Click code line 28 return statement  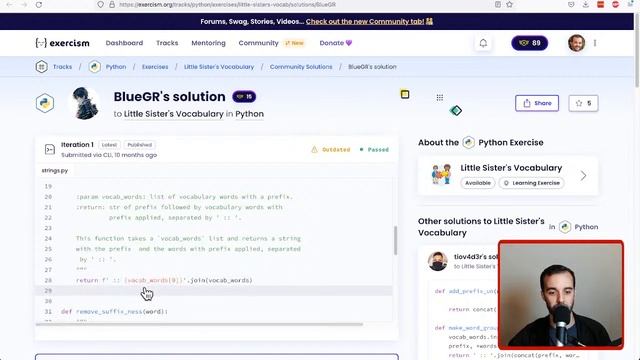tap(164, 280)
